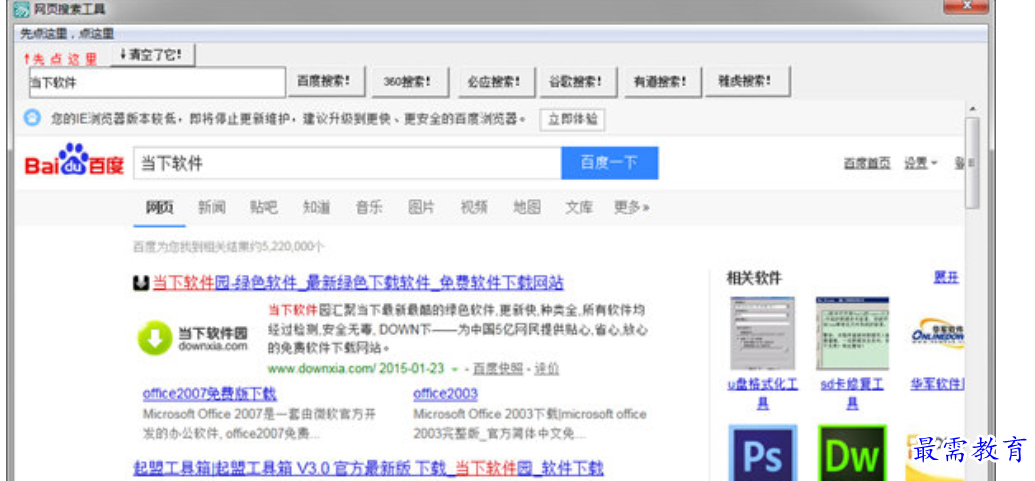1035x481 pixels.
Task: Click the web search tool title icon
Action: pyautogui.click(x=20, y=9)
